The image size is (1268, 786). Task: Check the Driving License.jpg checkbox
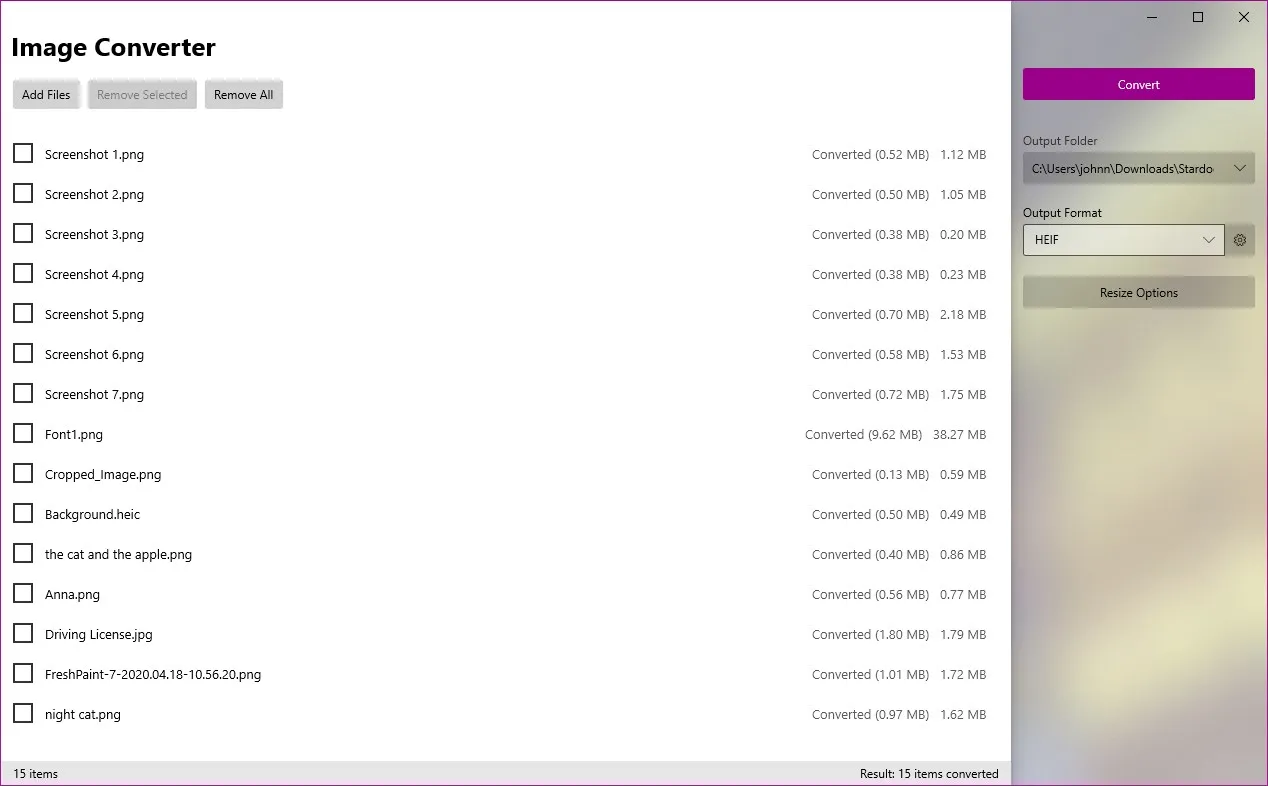click(23, 633)
